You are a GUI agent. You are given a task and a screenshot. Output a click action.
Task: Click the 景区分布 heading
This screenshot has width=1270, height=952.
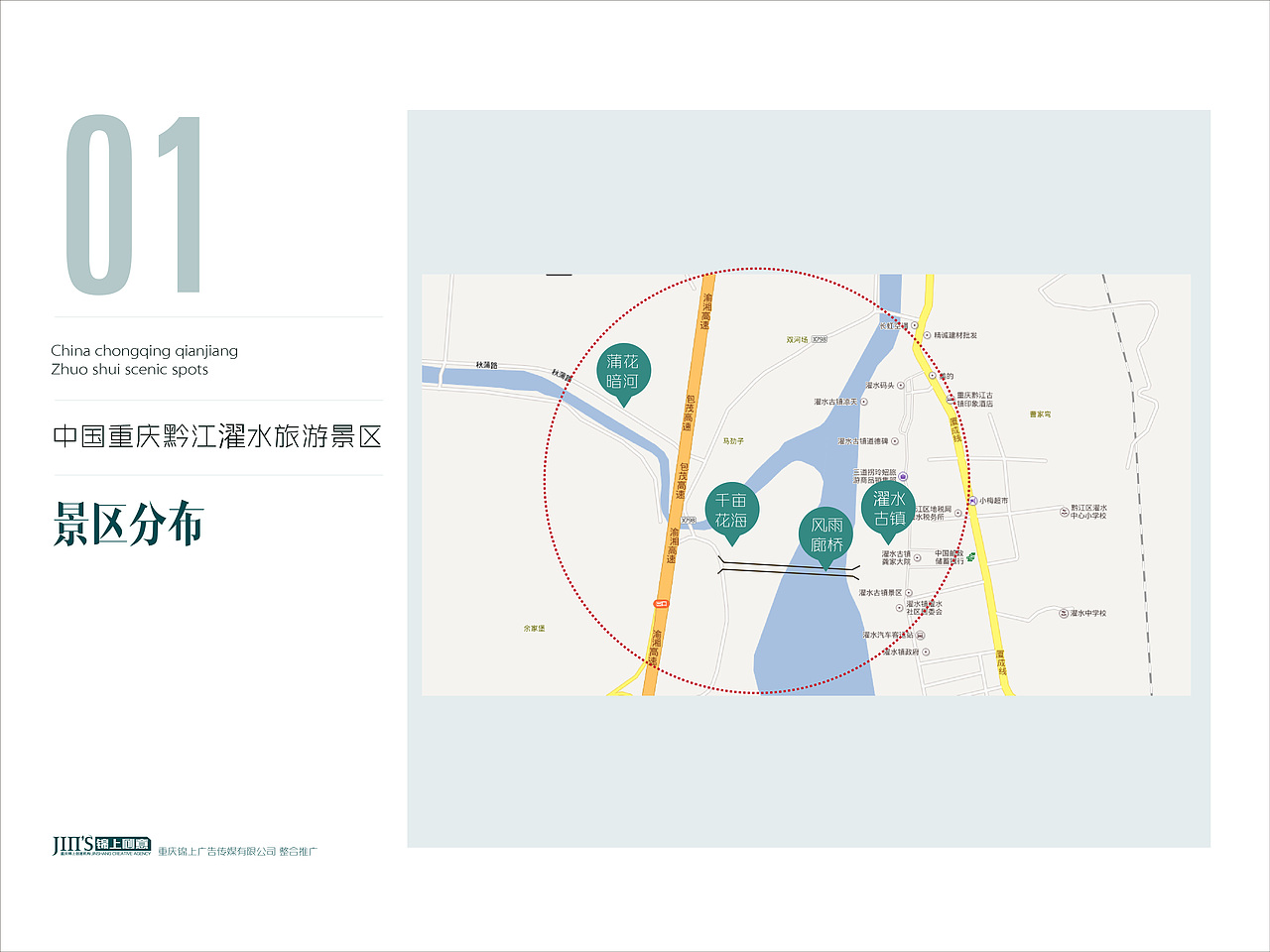[x=129, y=524]
